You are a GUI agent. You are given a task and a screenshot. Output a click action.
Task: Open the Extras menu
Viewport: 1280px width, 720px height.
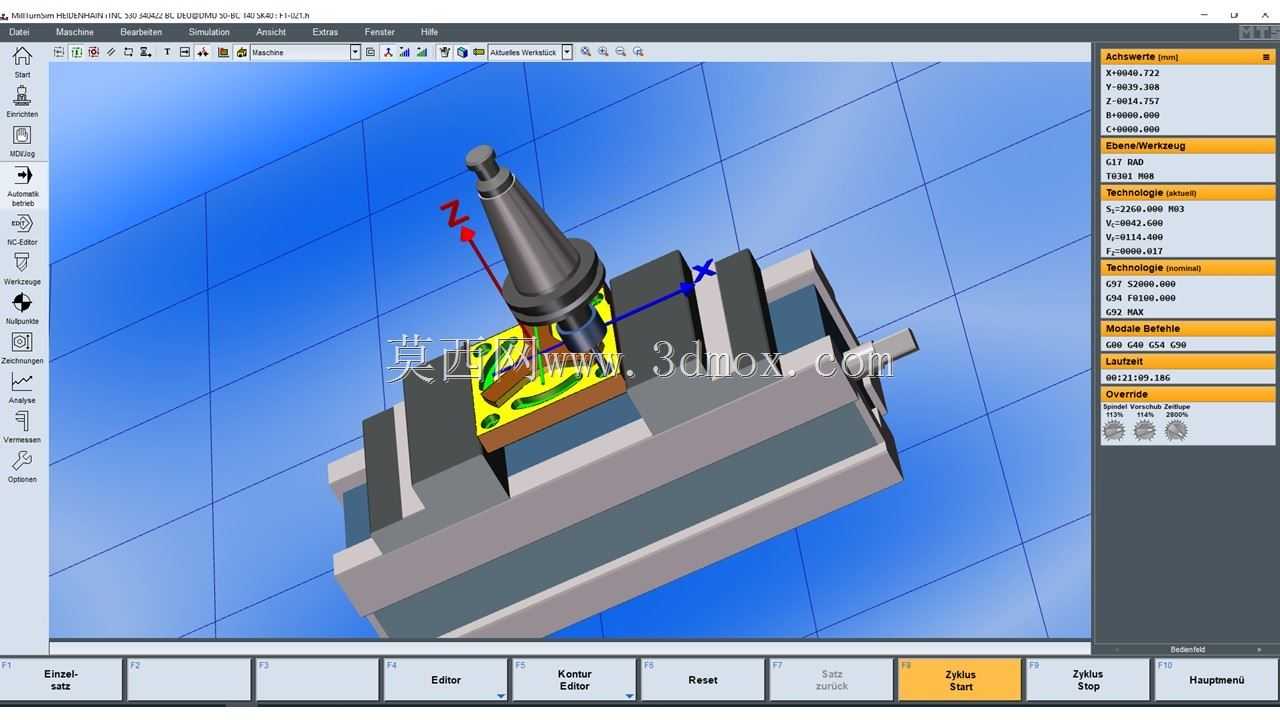point(325,32)
